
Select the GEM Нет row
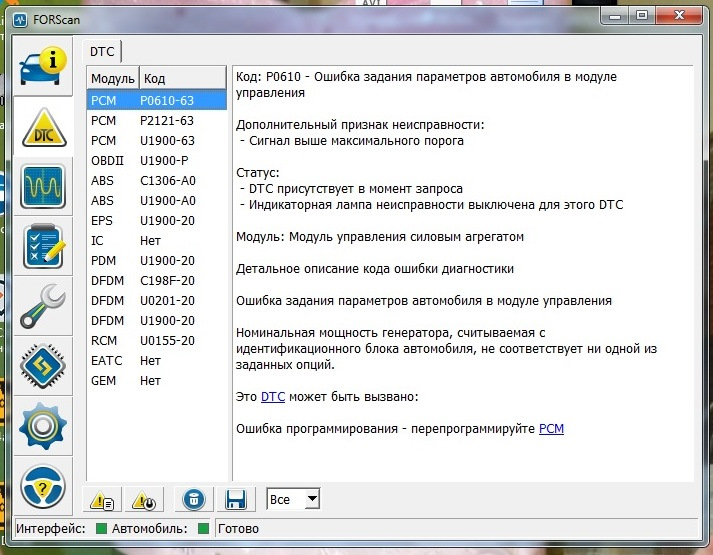[156, 380]
